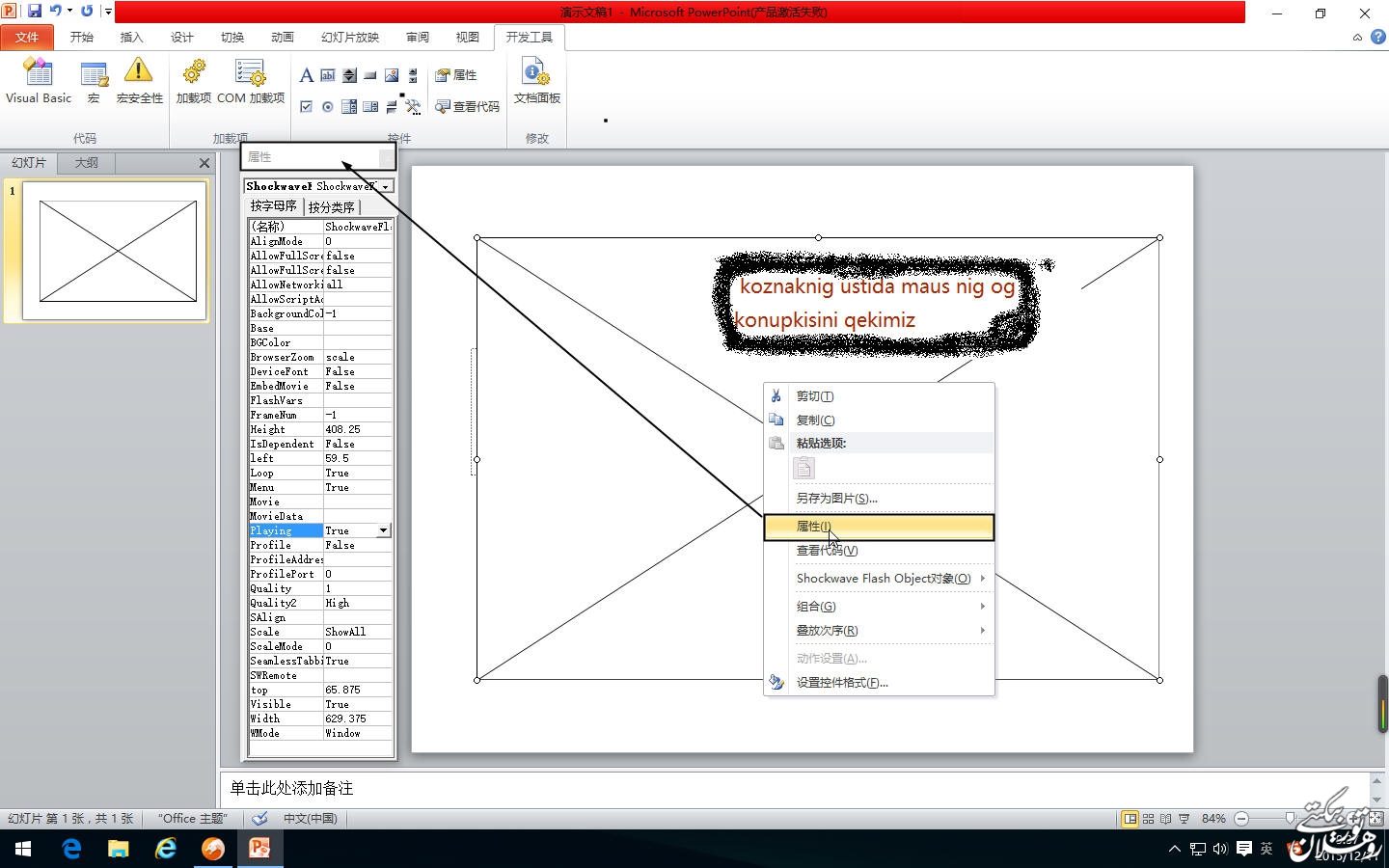Expand Shockwave Flash Object对象 submenu
The width and height of the screenshot is (1389, 868).
pos(983,579)
